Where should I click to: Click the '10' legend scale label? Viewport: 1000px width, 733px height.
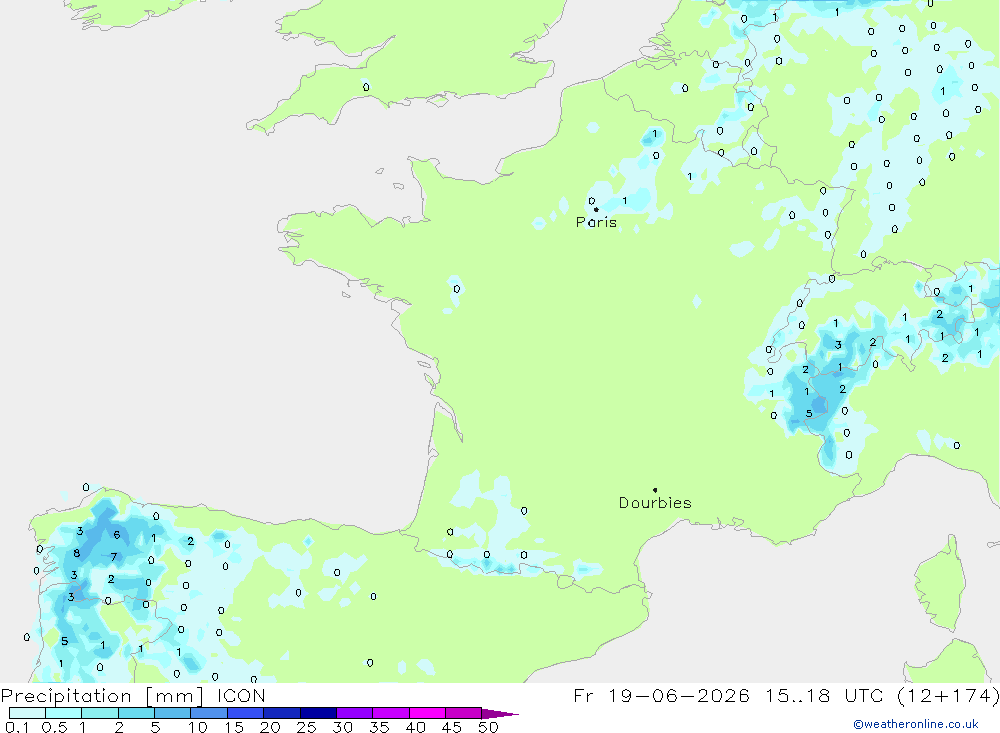click(198, 727)
